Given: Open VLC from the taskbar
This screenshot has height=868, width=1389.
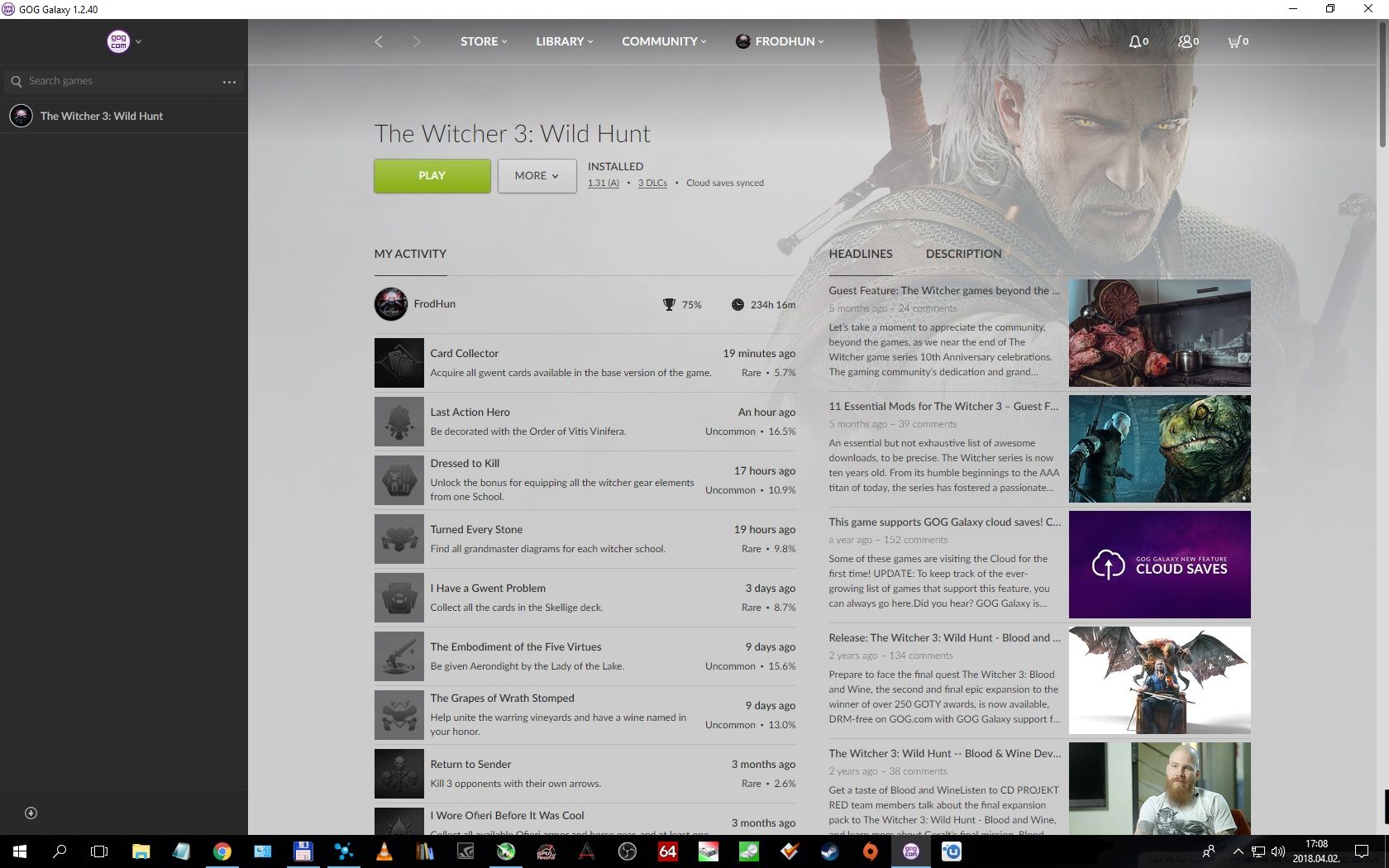Looking at the screenshot, I should [x=384, y=851].
